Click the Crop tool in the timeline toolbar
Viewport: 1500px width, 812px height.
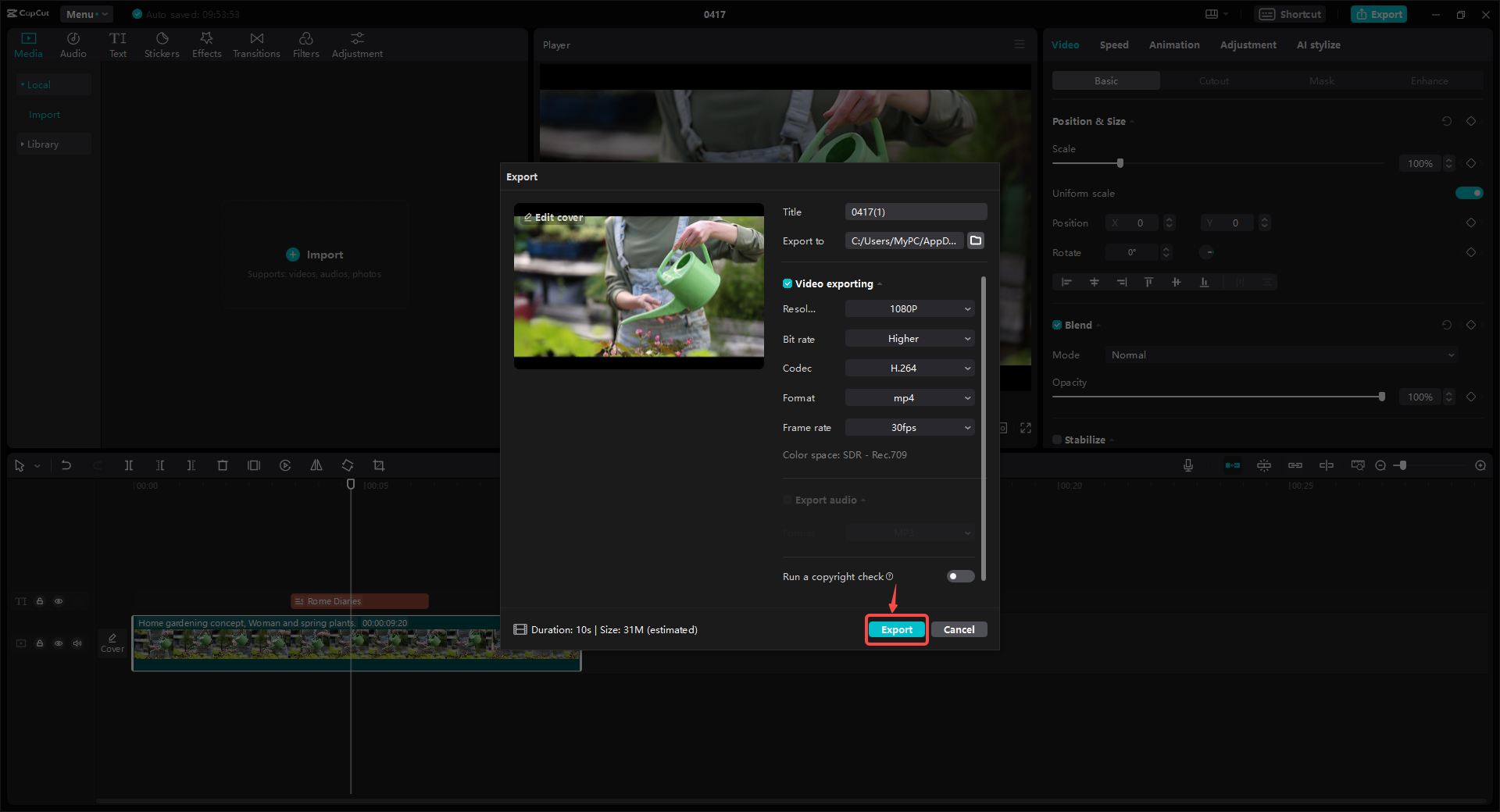(x=379, y=465)
